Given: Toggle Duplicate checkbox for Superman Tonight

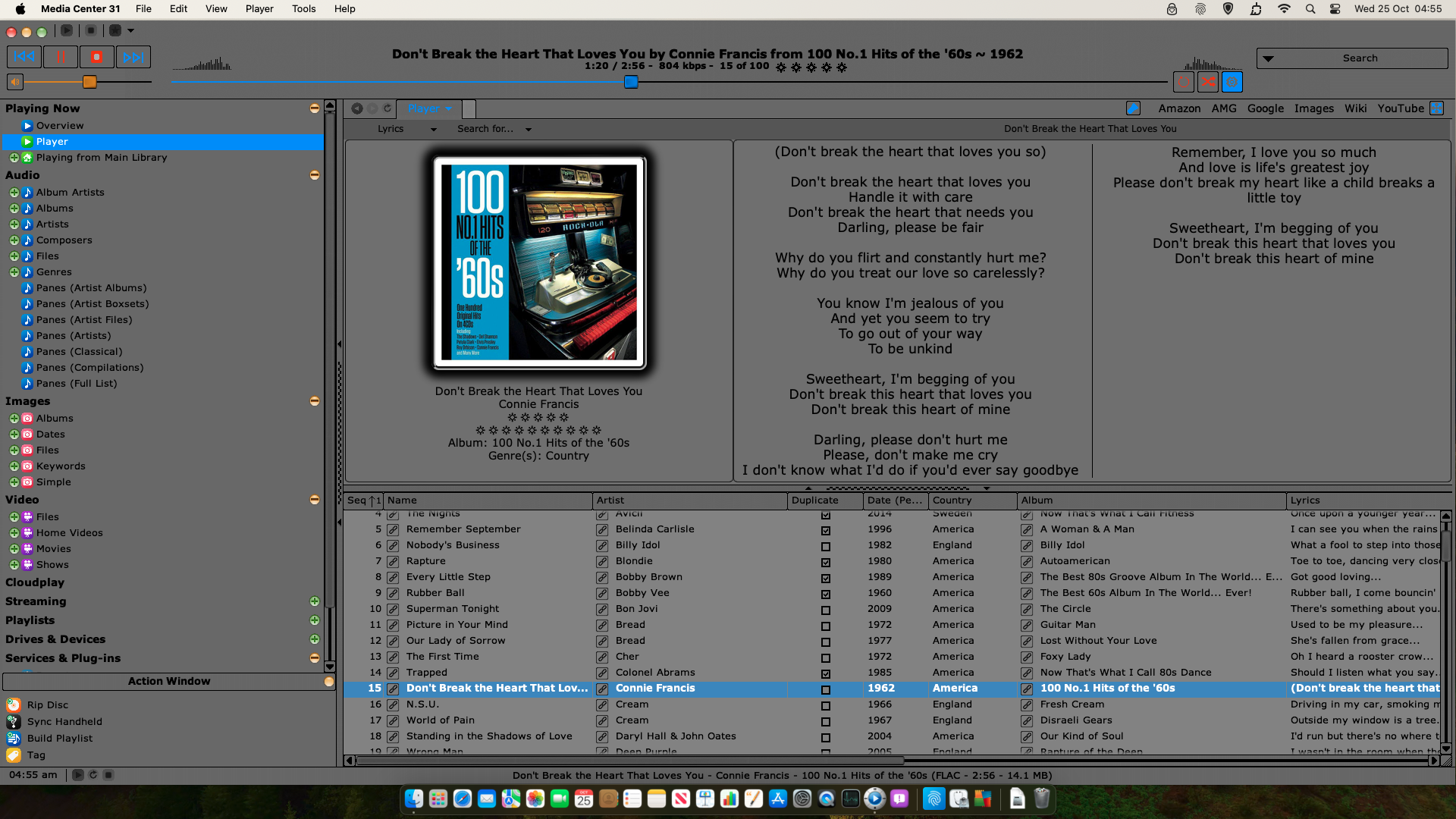Looking at the screenshot, I should click(826, 610).
